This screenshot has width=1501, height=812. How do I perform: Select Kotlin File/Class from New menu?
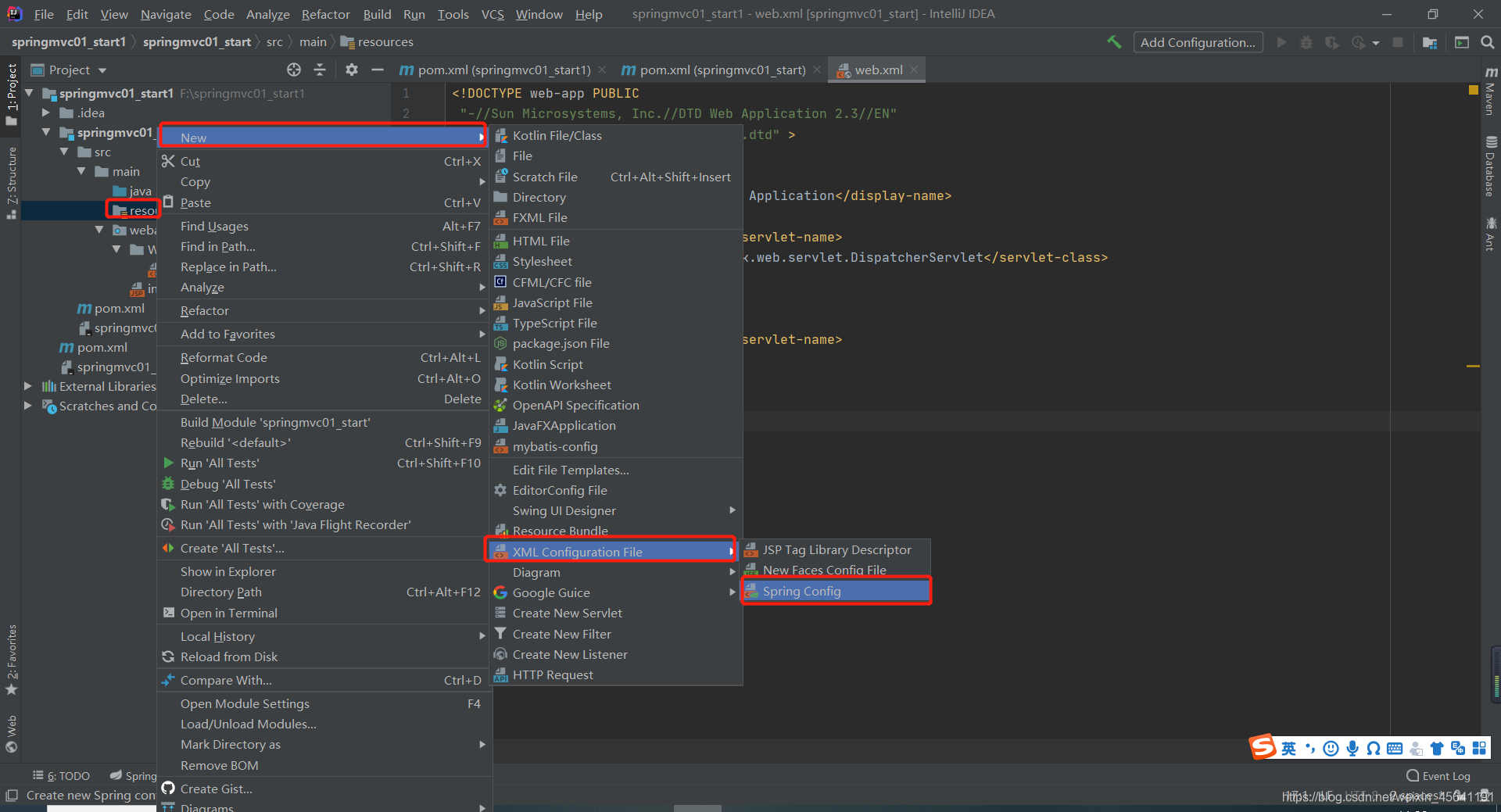point(615,135)
